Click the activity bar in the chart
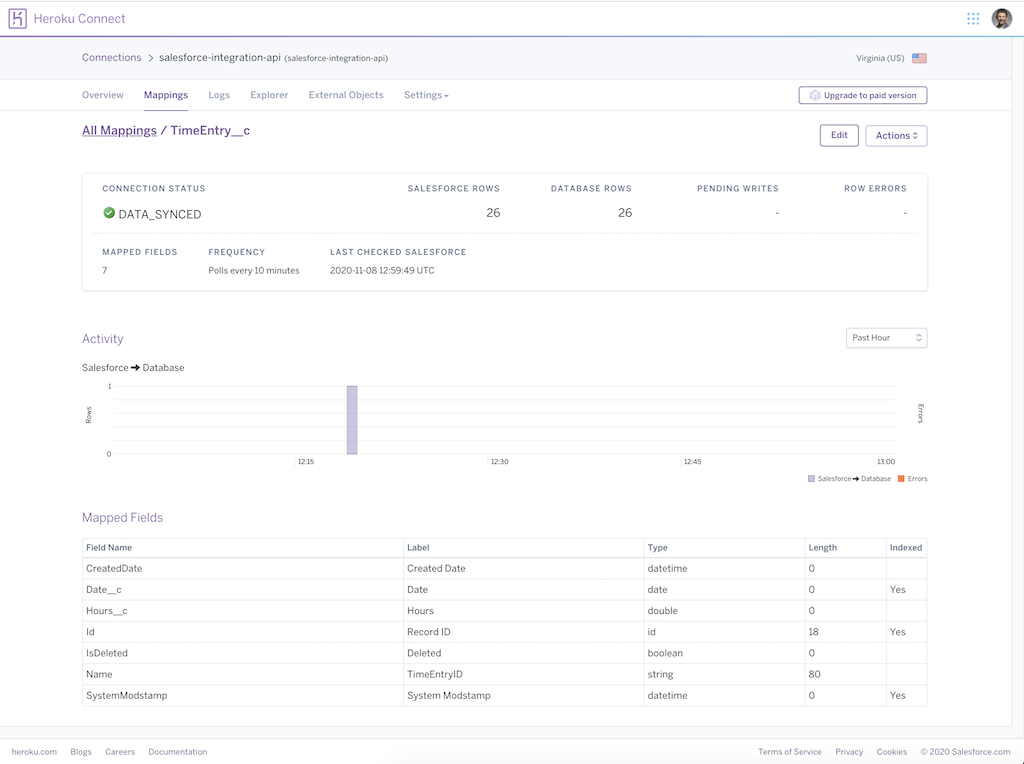1024x764 pixels. [352, 420]
